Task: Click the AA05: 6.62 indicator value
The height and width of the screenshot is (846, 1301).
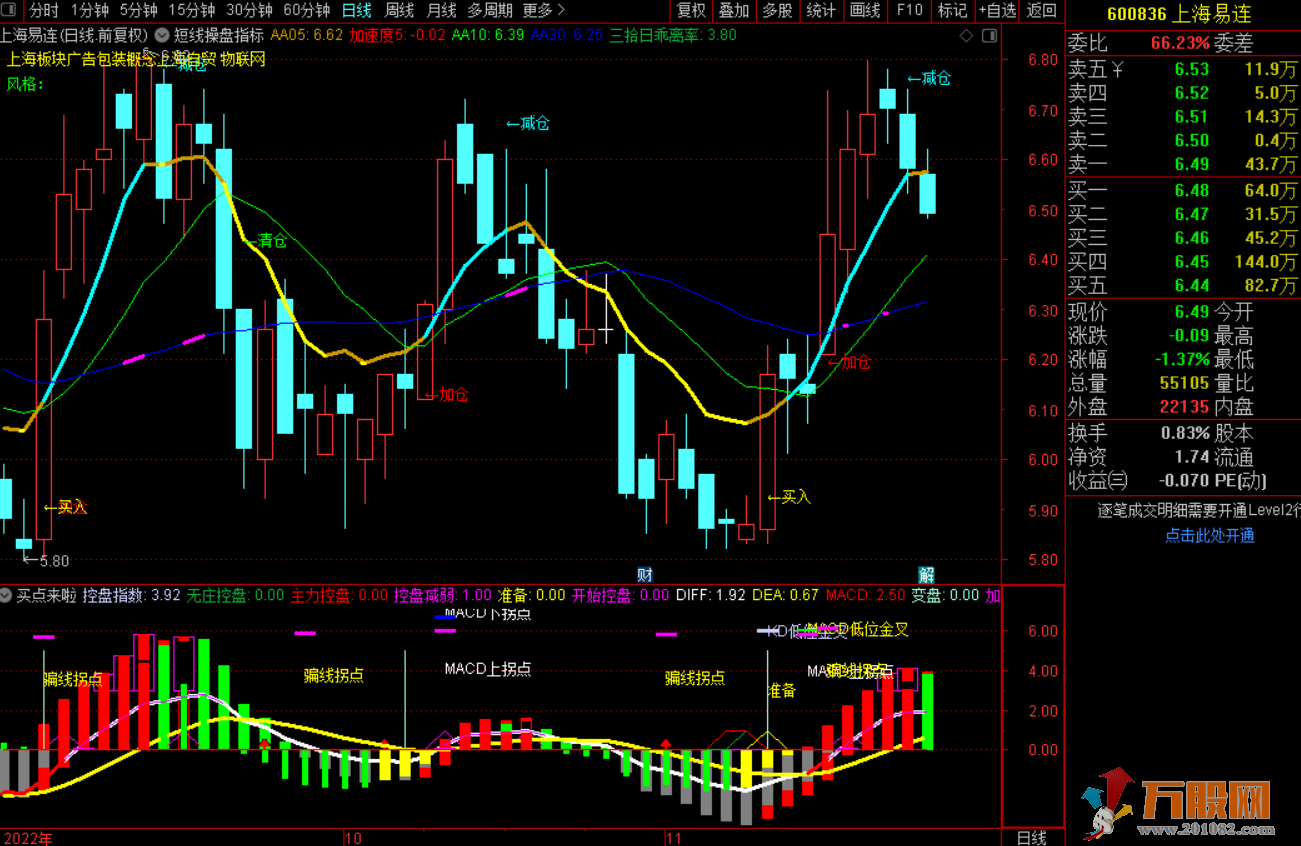Action: (307, 34)
